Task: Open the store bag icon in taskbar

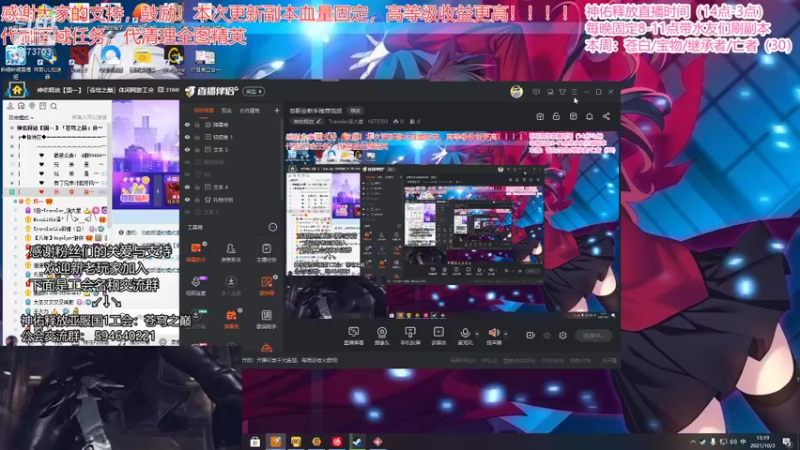Action: click(x=255, y=441)
